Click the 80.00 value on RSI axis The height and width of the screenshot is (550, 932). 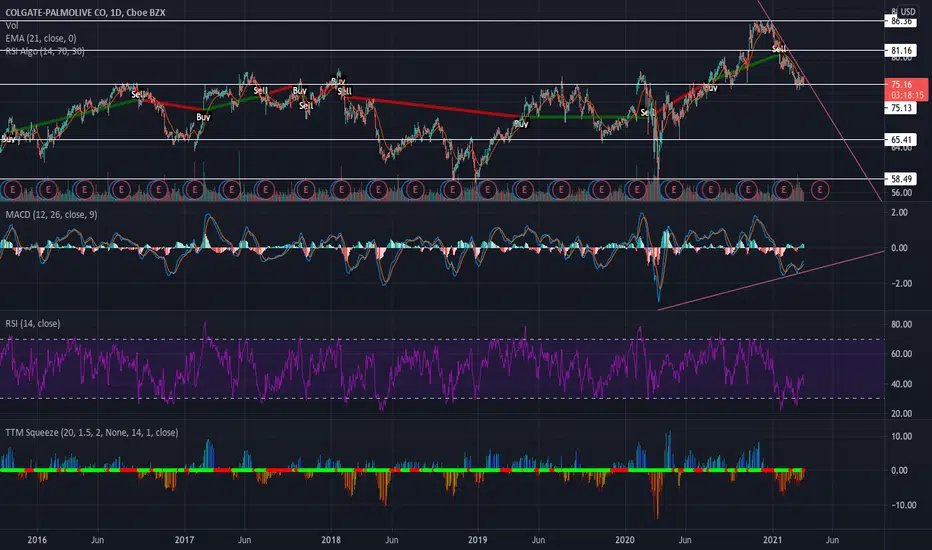[x=901, y=325]
